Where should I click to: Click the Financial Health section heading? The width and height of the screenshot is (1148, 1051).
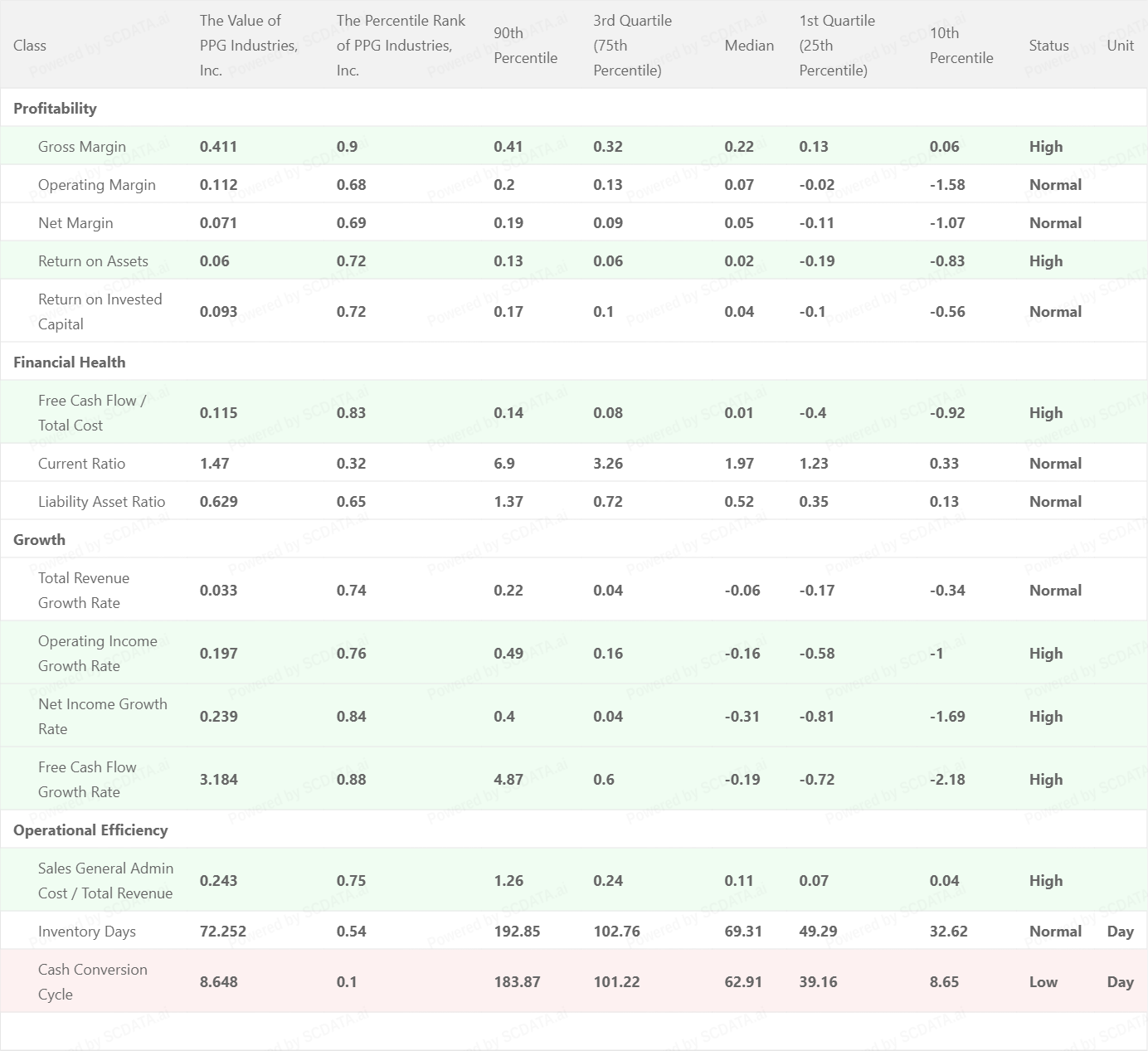[x=70, y=362]
